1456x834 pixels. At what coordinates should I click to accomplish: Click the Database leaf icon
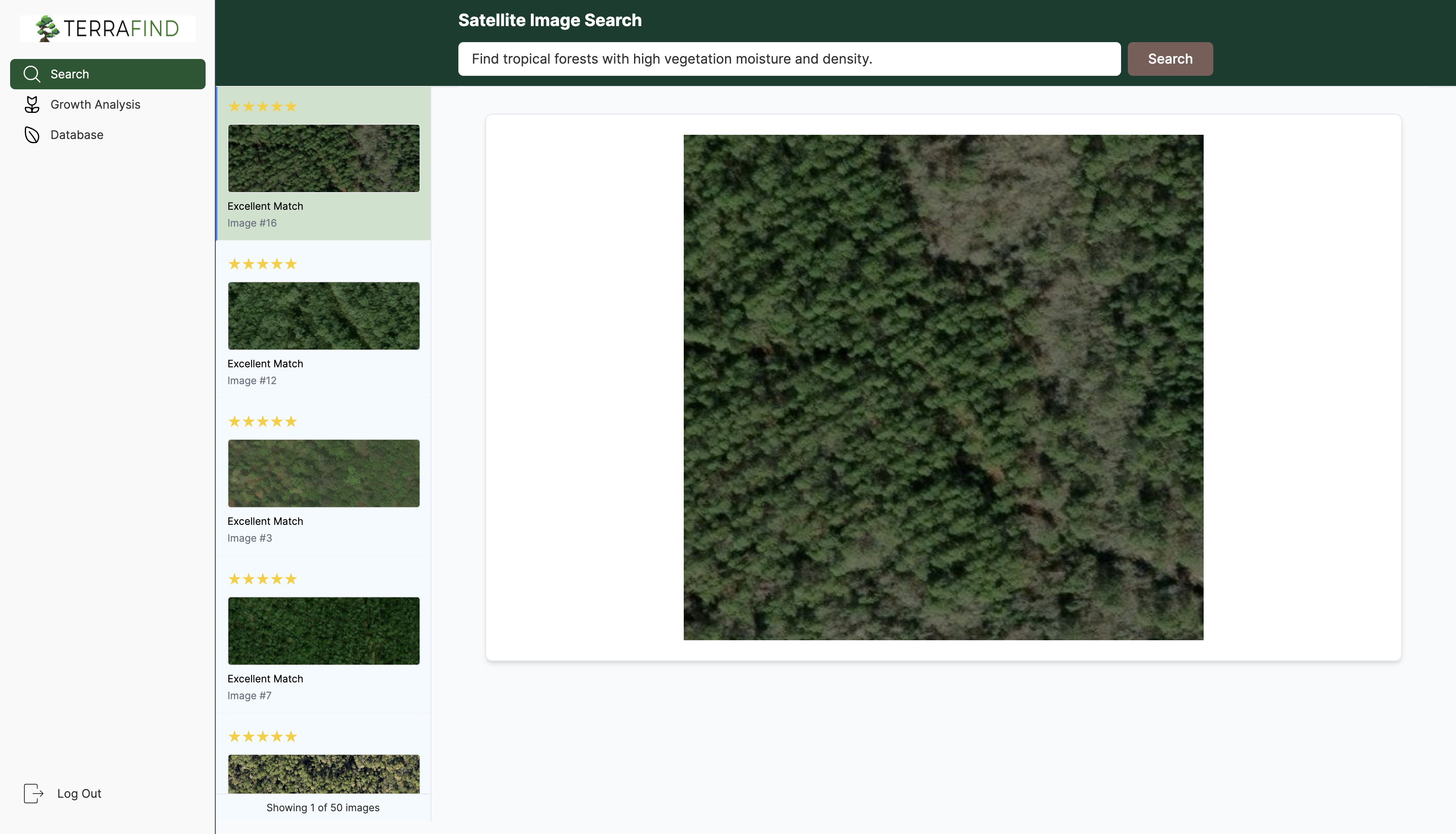[x=32, y=135]
